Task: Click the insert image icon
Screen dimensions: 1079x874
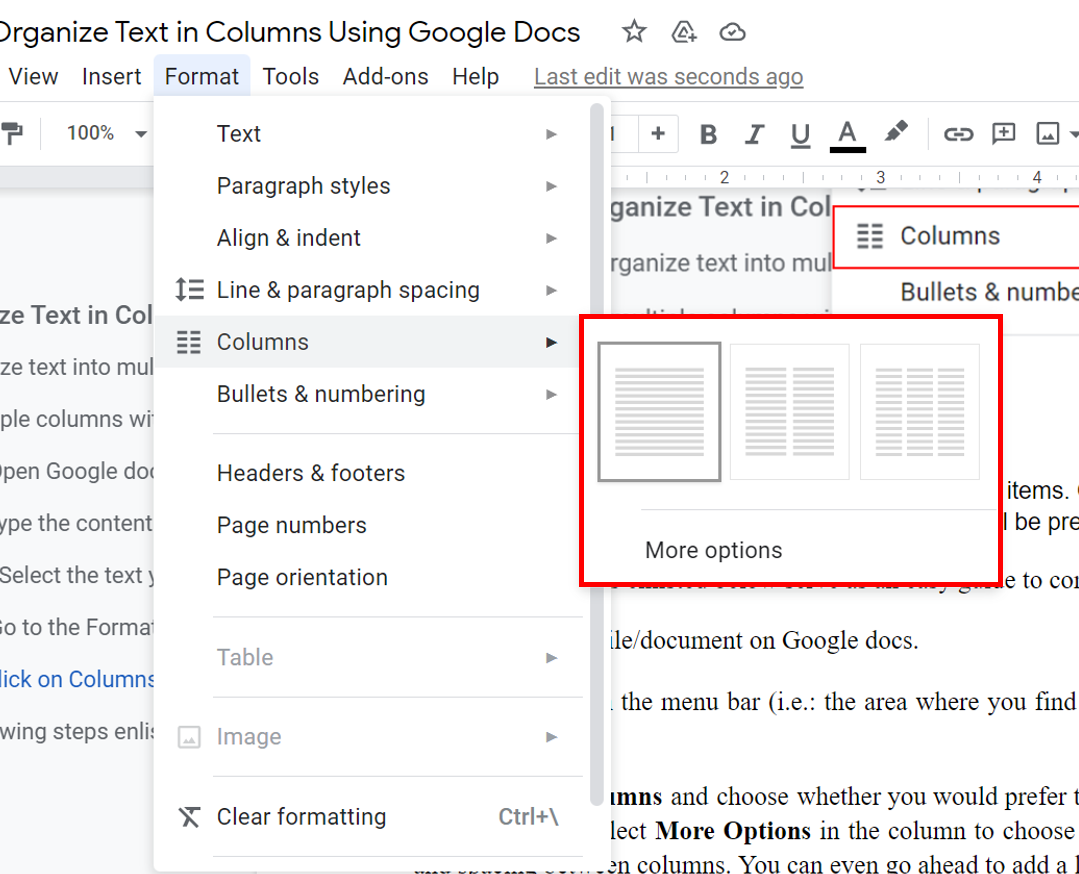Action: [1047, 133]
